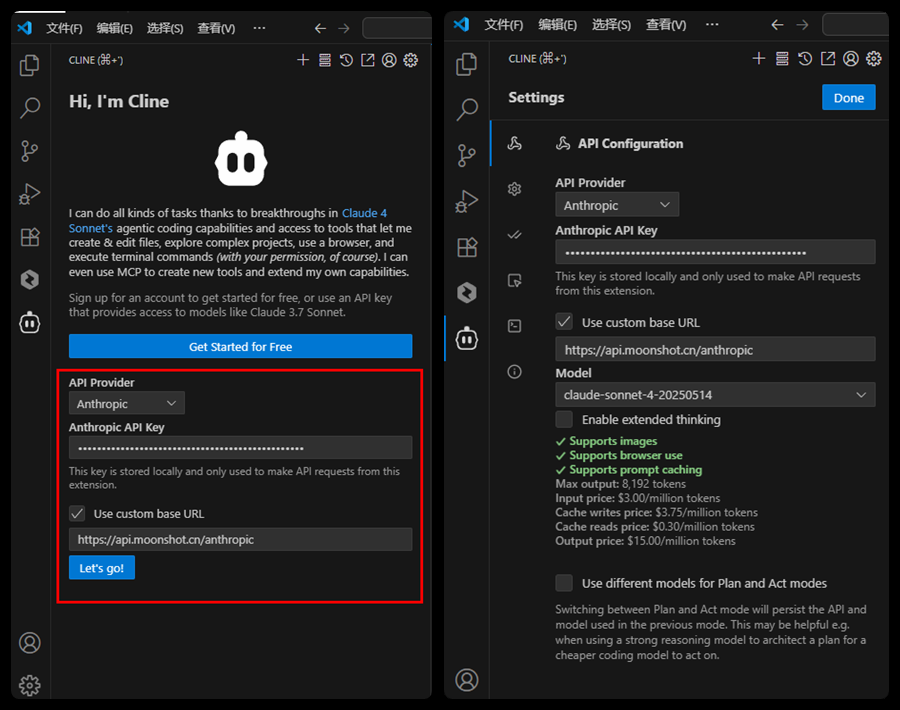Go back using arrow in welcome window title bar

point(320,28)
